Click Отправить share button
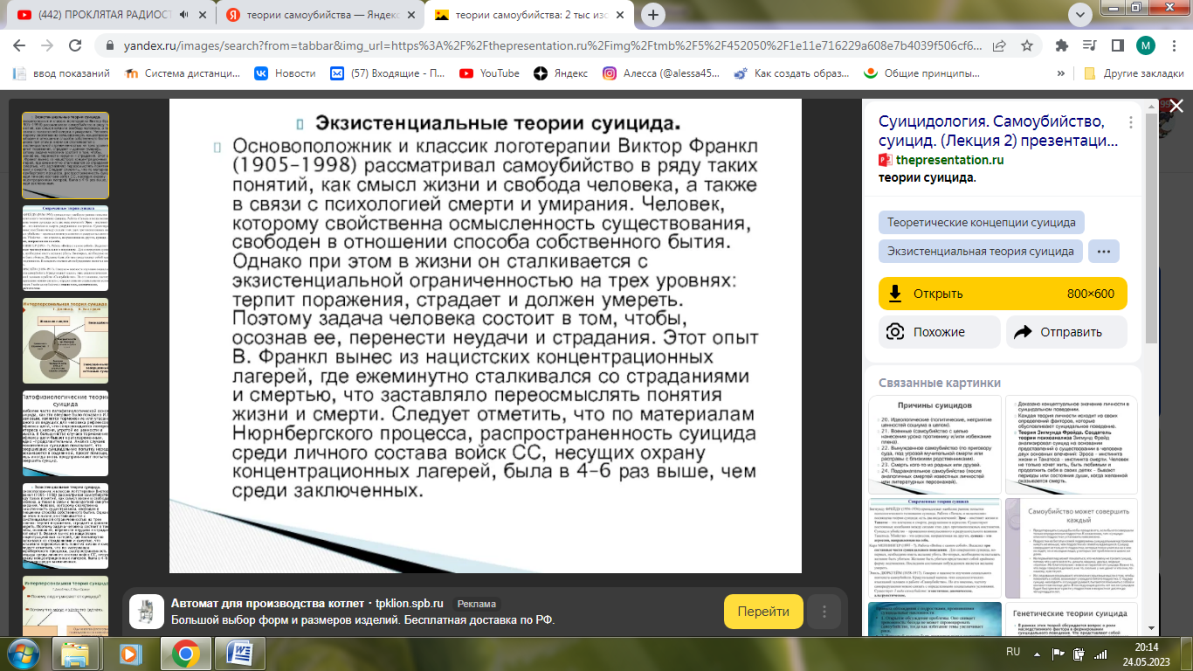 1066,332
